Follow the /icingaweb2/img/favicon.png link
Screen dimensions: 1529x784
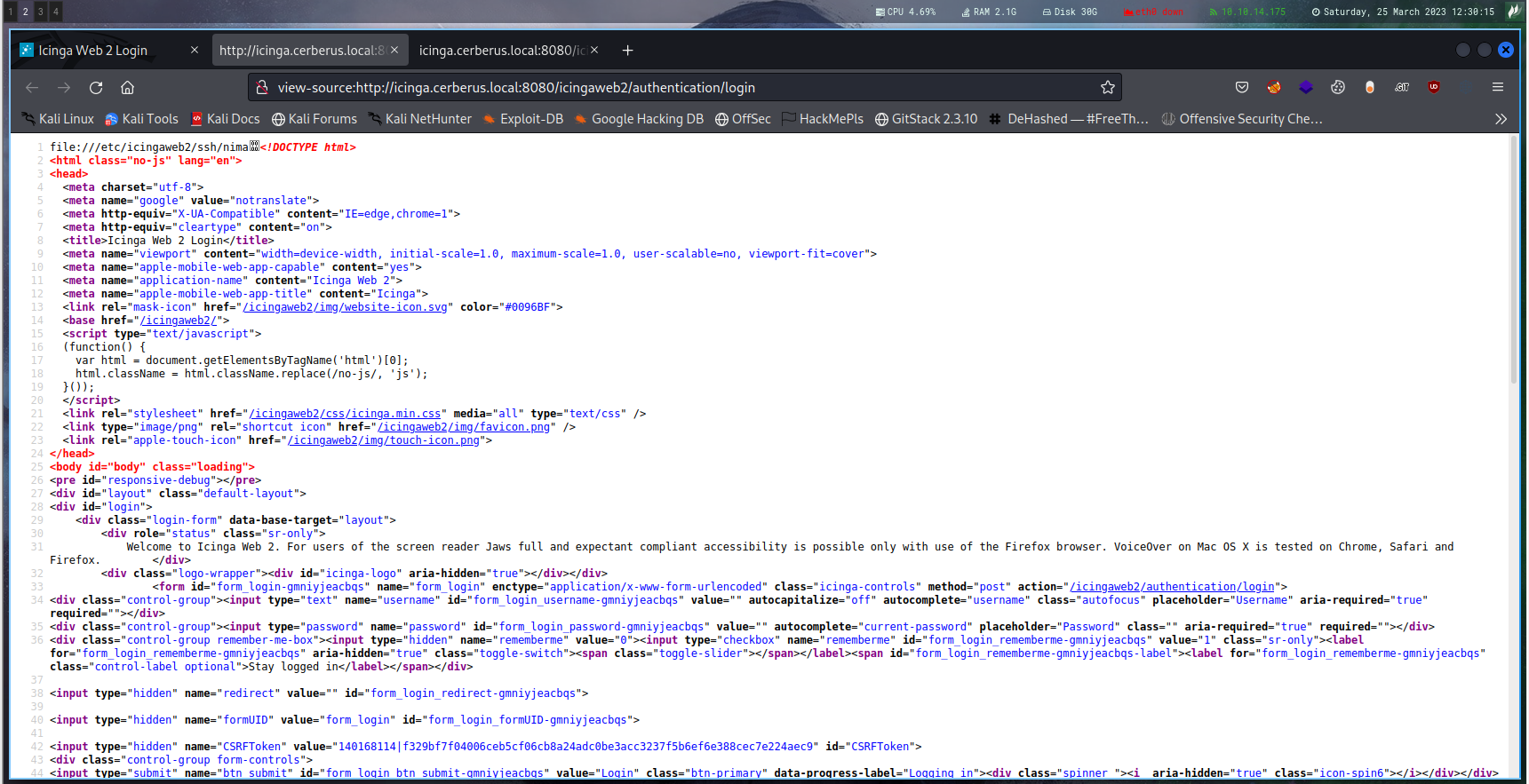[464, 427]
